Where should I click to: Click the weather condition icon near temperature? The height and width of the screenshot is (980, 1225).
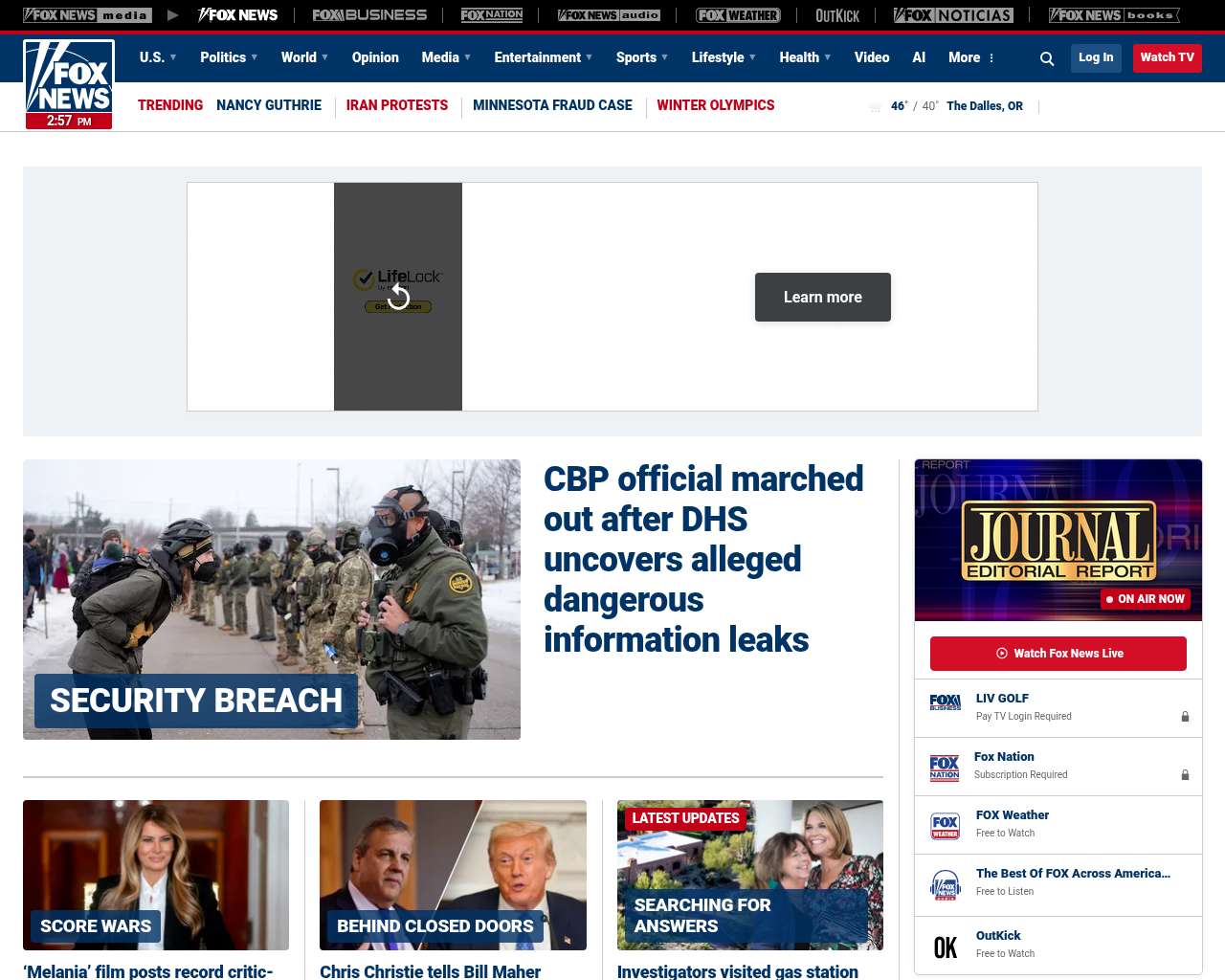[x=875, y=107]
